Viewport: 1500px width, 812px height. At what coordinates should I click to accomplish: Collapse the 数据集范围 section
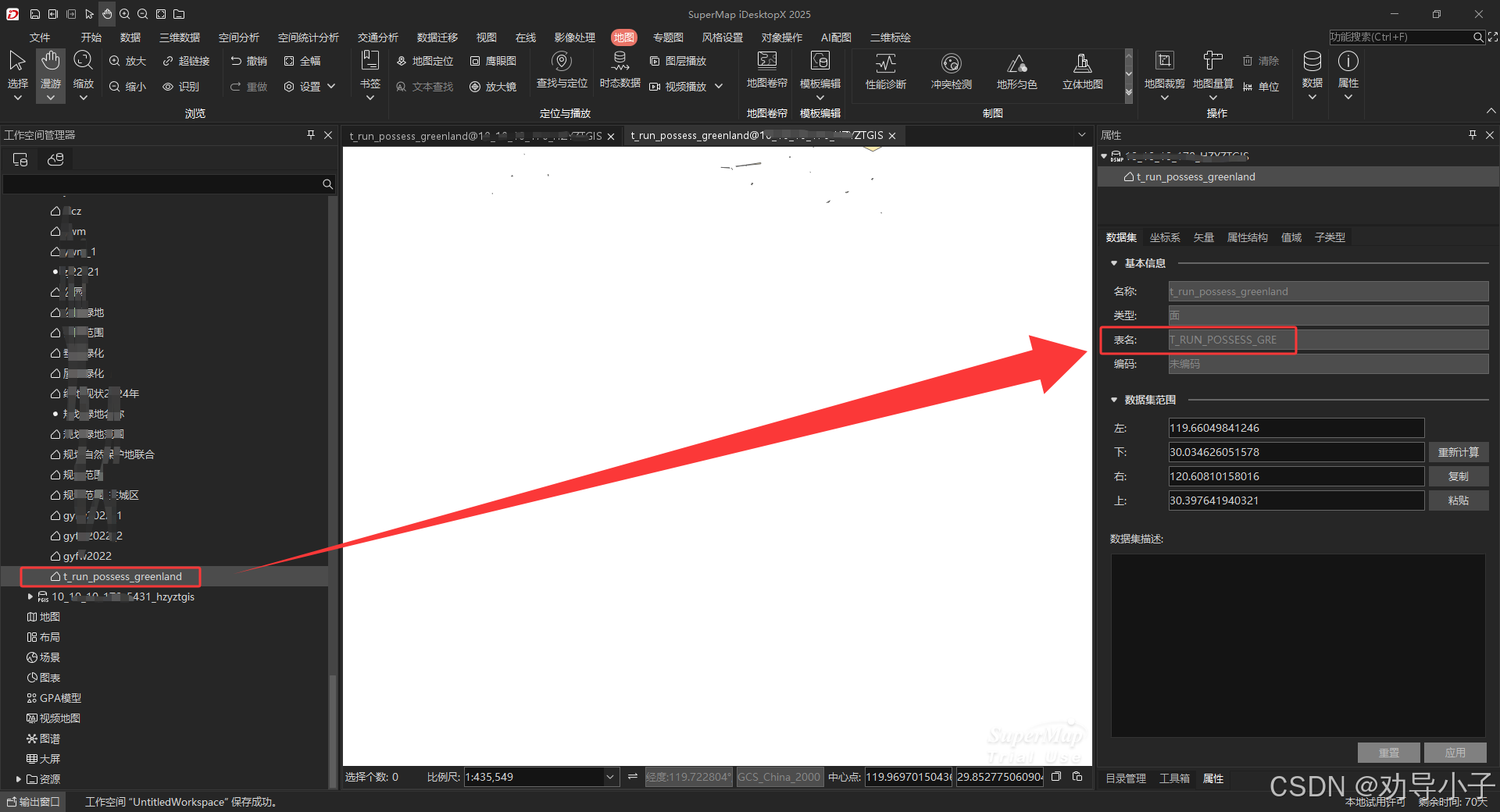point(1114,400)
